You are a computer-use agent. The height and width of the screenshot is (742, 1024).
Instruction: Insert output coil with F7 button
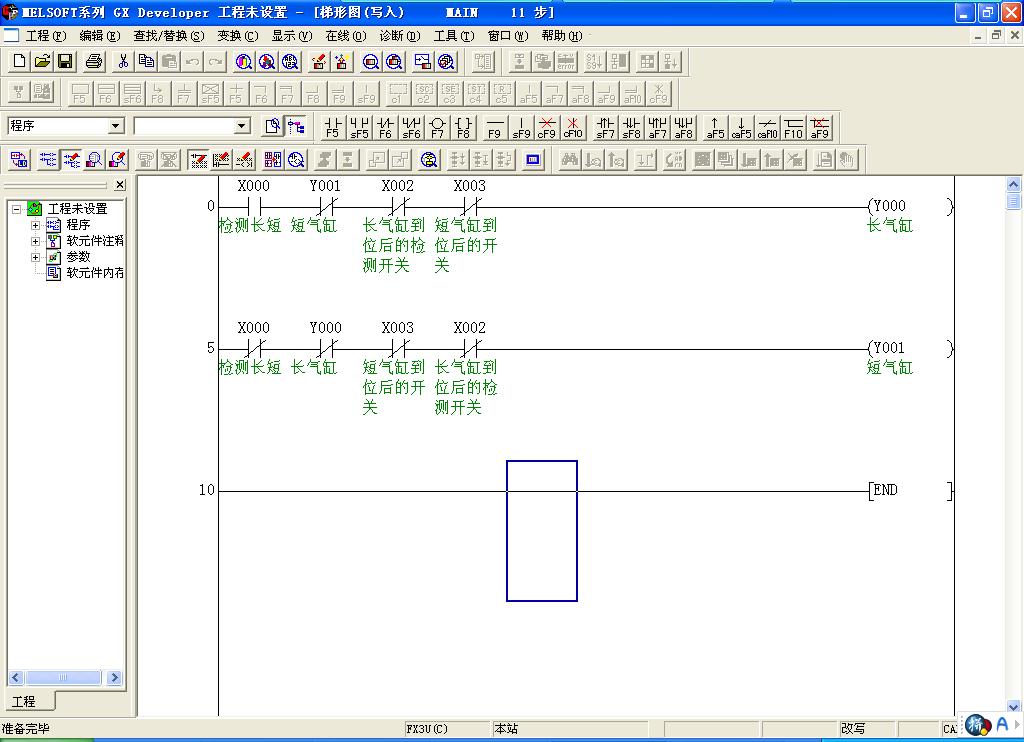pos(437,127)
